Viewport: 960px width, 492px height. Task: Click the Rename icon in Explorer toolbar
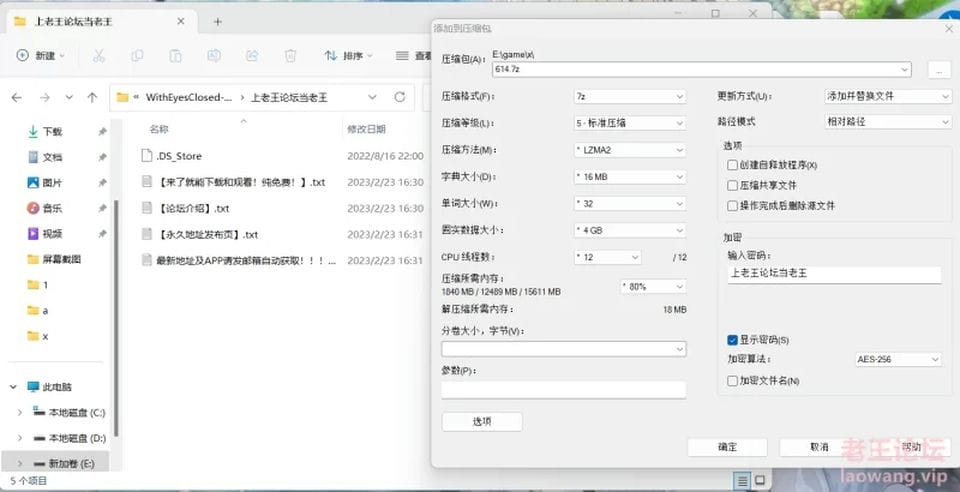point(214,56)
